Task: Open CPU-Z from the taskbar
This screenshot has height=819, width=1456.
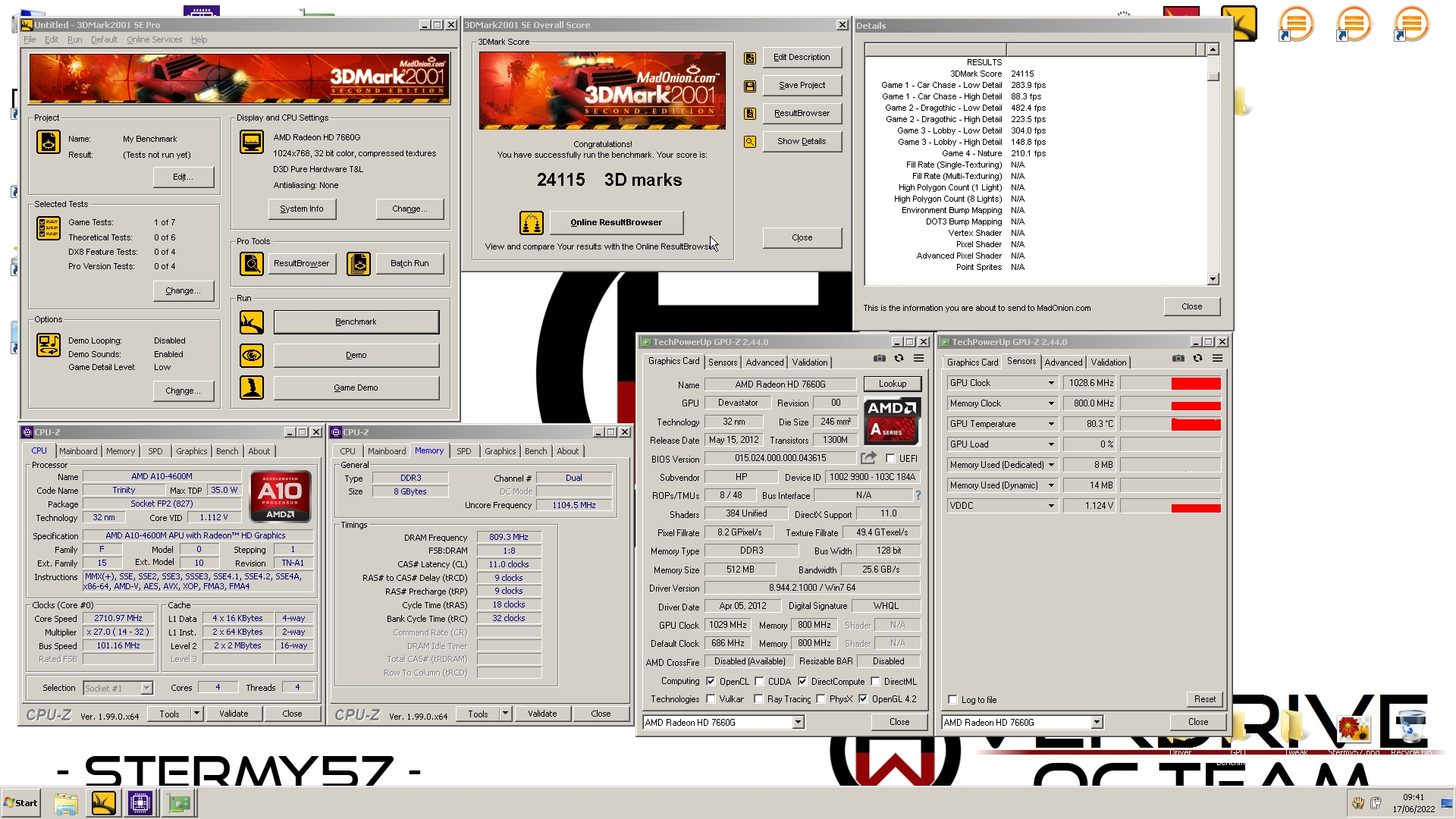Action: click(x=140, y=803)
